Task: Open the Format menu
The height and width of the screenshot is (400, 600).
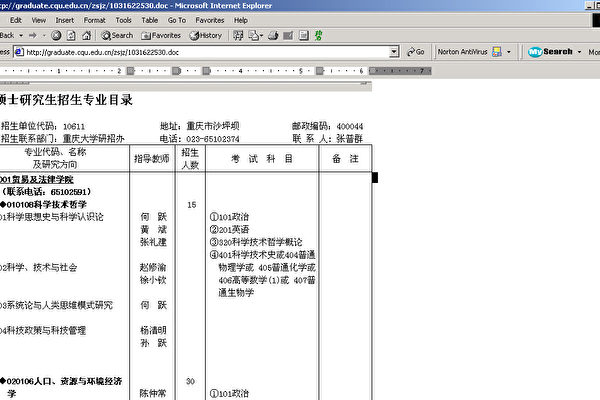Action: [94, 19]
